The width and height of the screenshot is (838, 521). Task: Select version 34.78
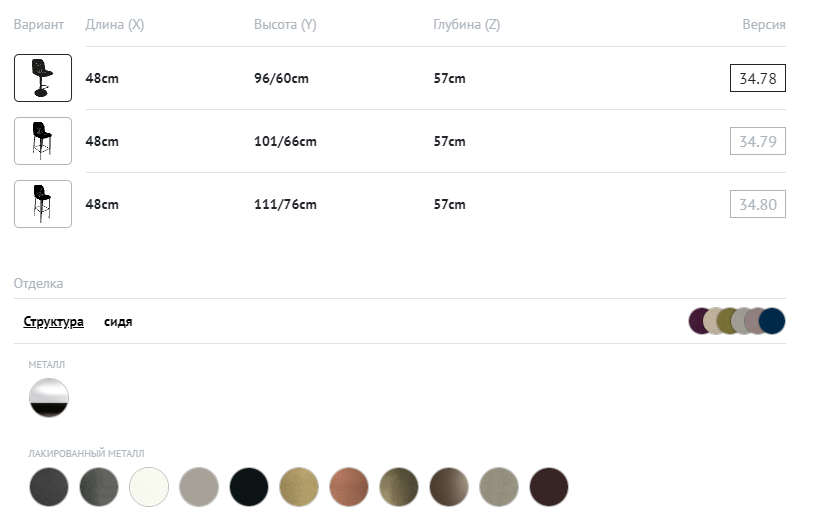pos(757,78)
